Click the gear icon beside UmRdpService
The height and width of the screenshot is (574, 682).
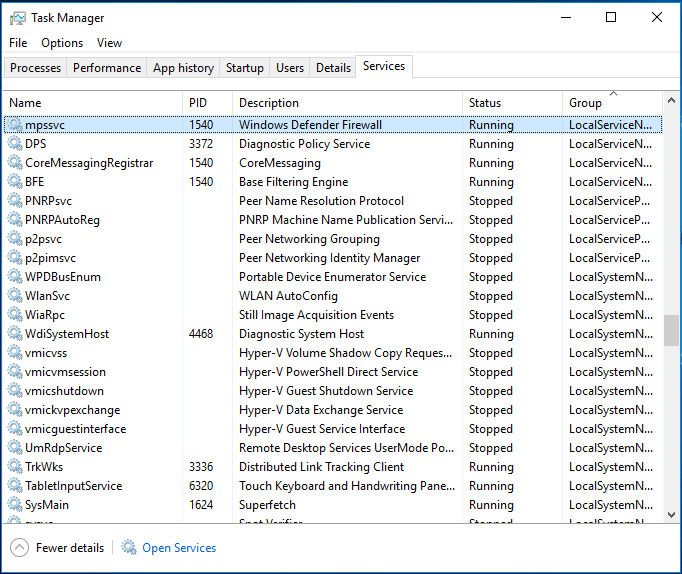tap(15, 447)
